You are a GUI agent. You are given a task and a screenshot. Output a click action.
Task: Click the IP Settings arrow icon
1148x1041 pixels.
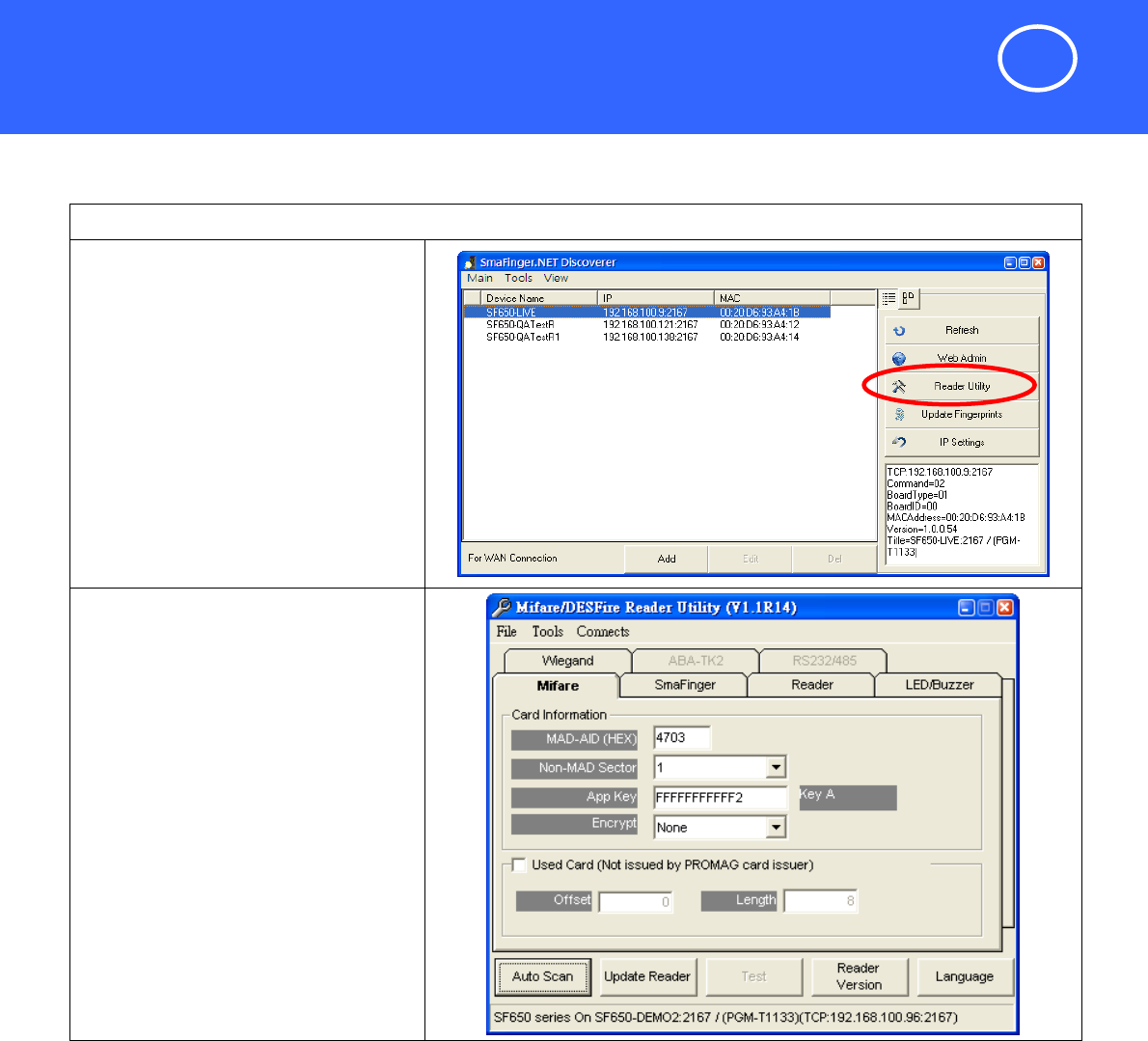pyautogui.click(x=899, y=442)
